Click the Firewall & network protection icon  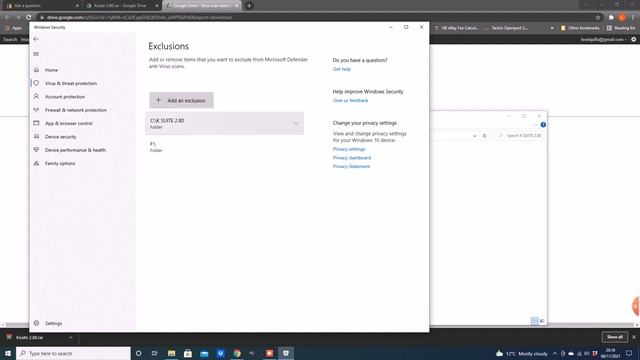click(36, 110)
